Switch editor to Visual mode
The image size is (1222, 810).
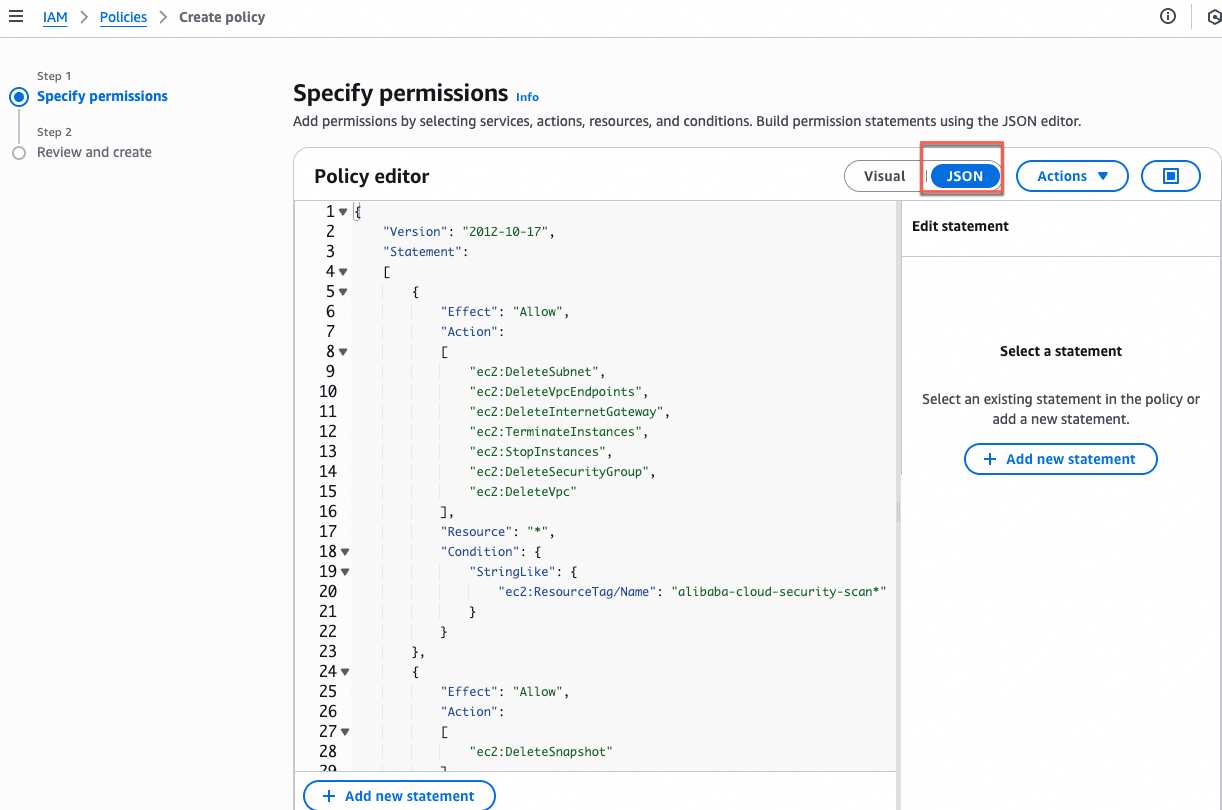(884, 176)
